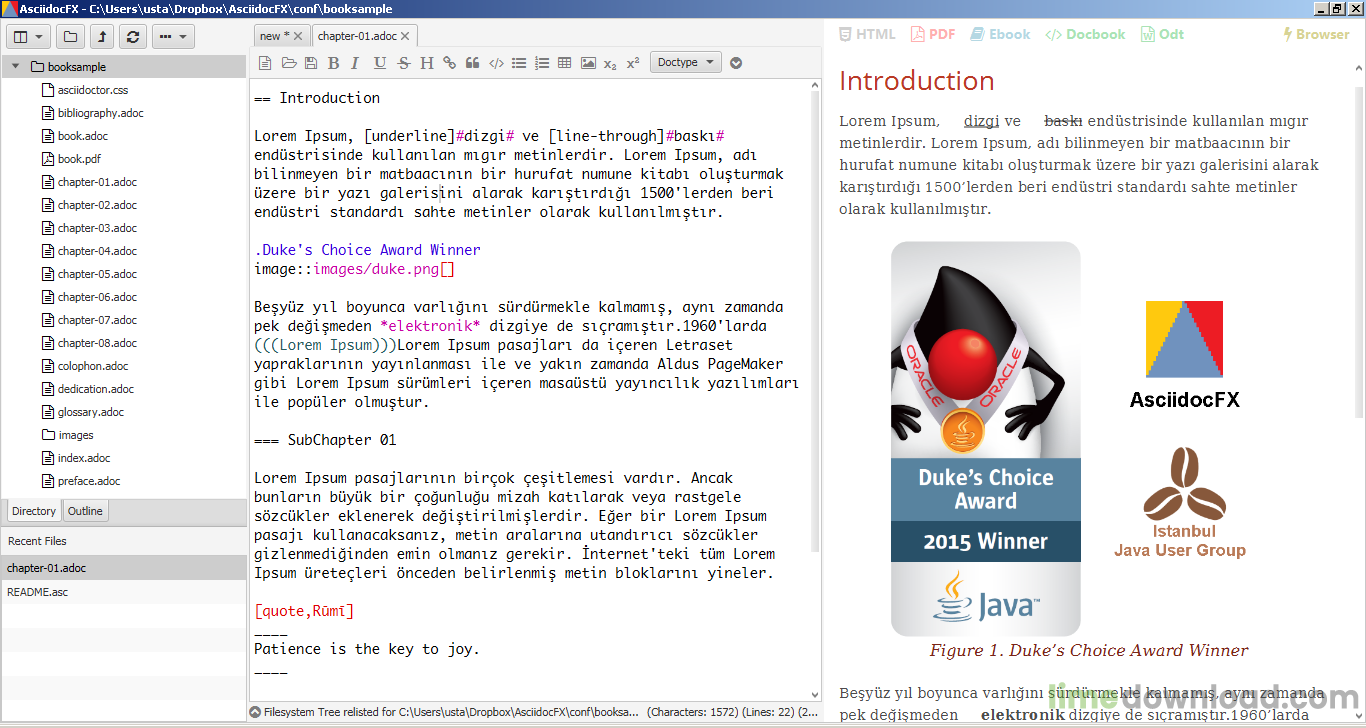Open preview in Browser
This screenshot has height=728, width=1366.
(1316, 34)
